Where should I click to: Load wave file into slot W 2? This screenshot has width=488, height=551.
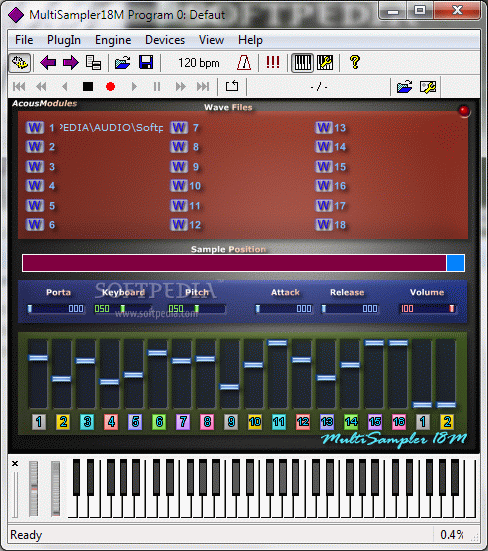tap(35, 147)
